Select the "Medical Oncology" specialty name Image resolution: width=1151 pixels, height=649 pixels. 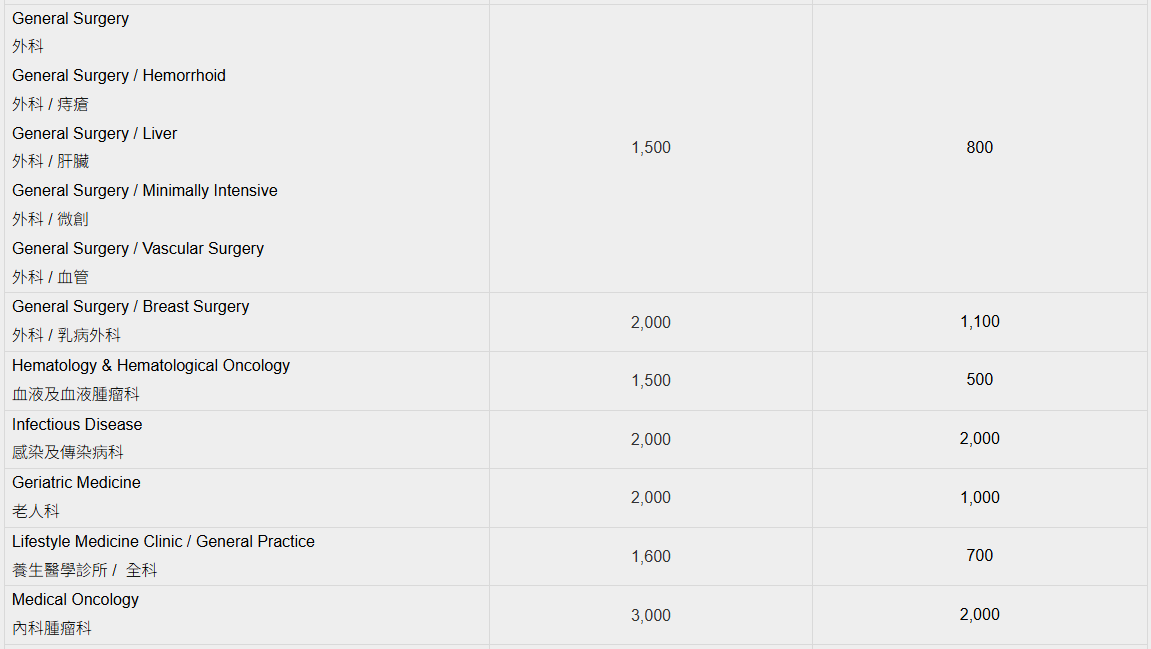coord(75,600)
